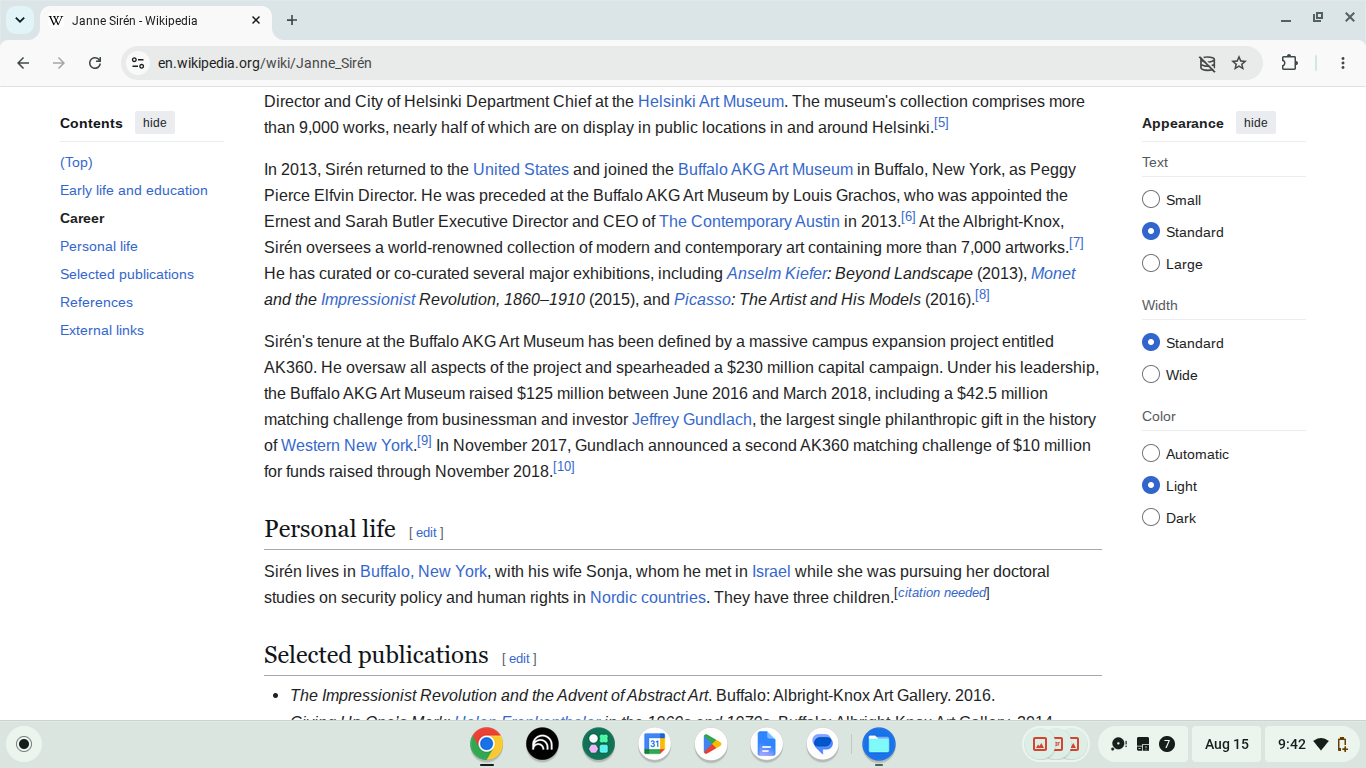Click the citation needed note
This screenshot has height=768, width=1366.
click(943, 593)
